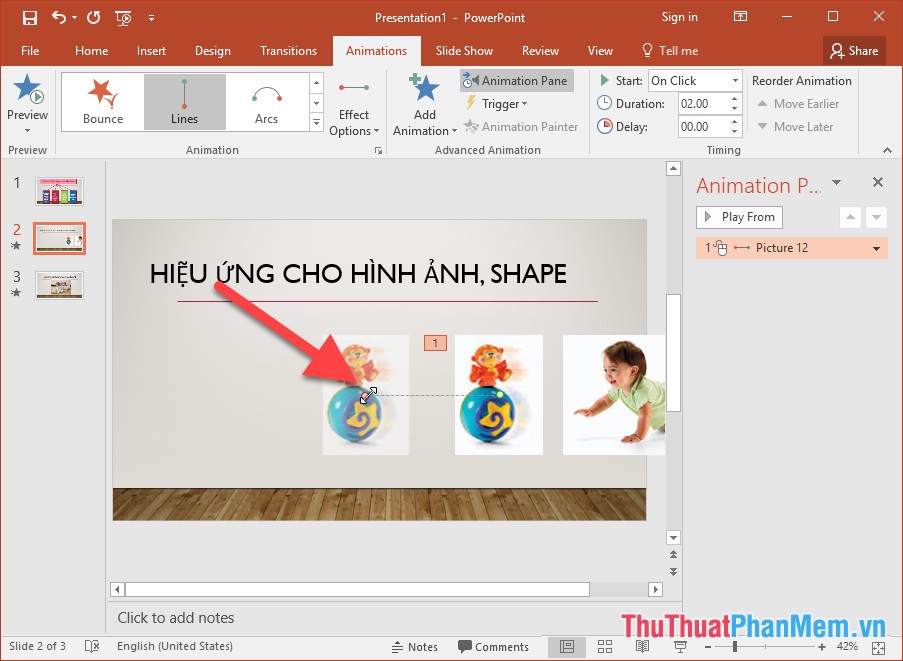This screenshot has height=661, width=903.
Task: Start Slide Show from the status bar icon
Action: [680, 647]
